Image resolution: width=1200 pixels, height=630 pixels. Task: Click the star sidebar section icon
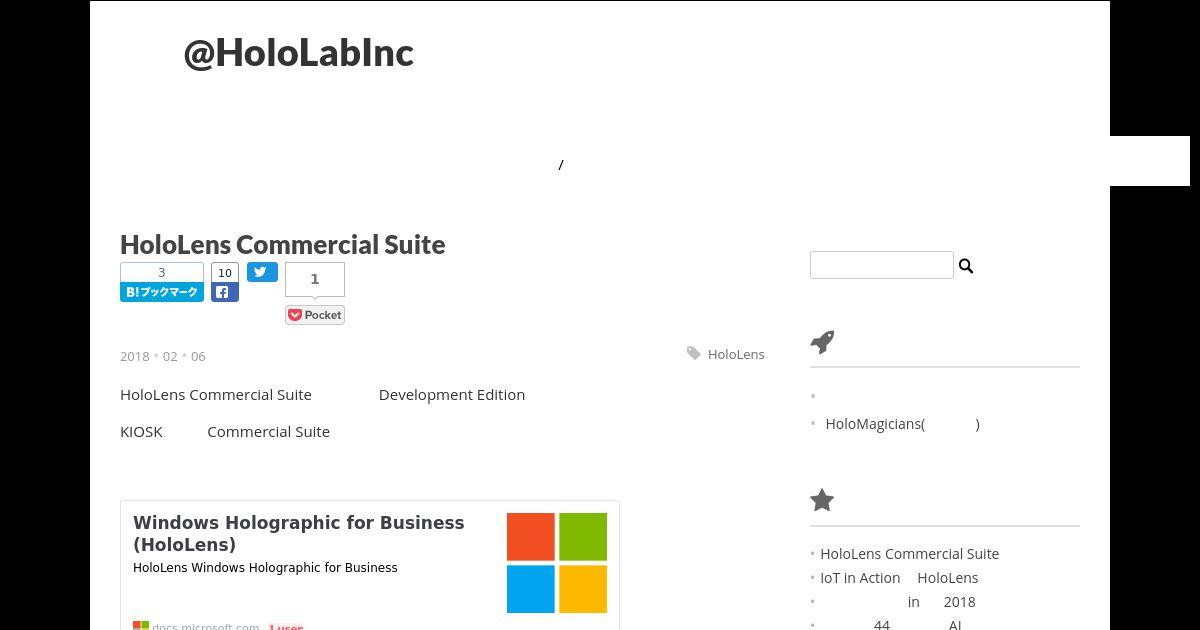click(822, 500)
